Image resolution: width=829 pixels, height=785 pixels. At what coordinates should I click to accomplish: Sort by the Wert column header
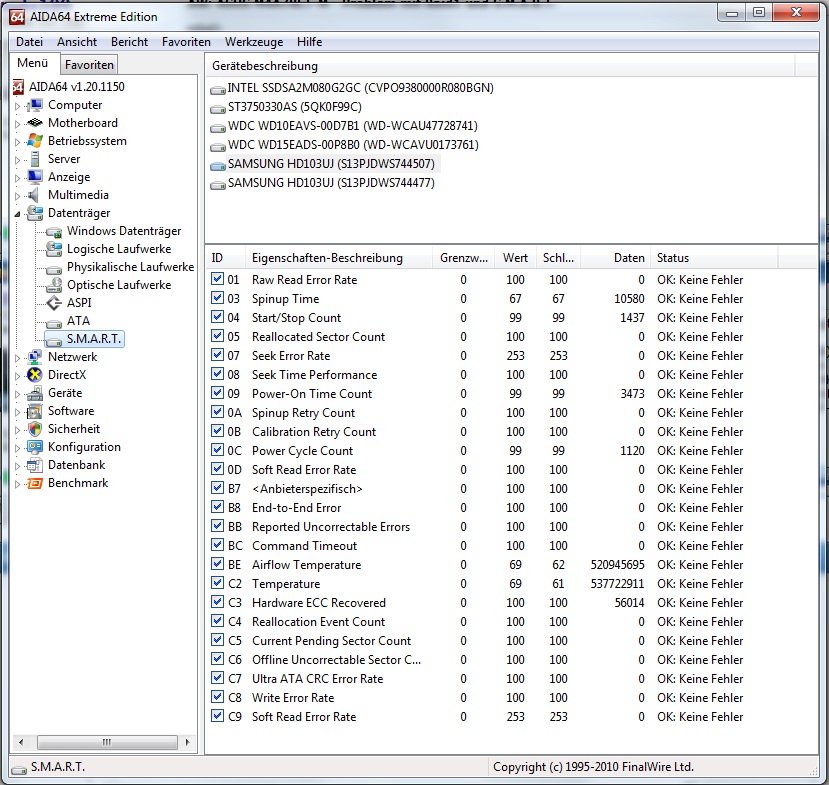(515, 258)
